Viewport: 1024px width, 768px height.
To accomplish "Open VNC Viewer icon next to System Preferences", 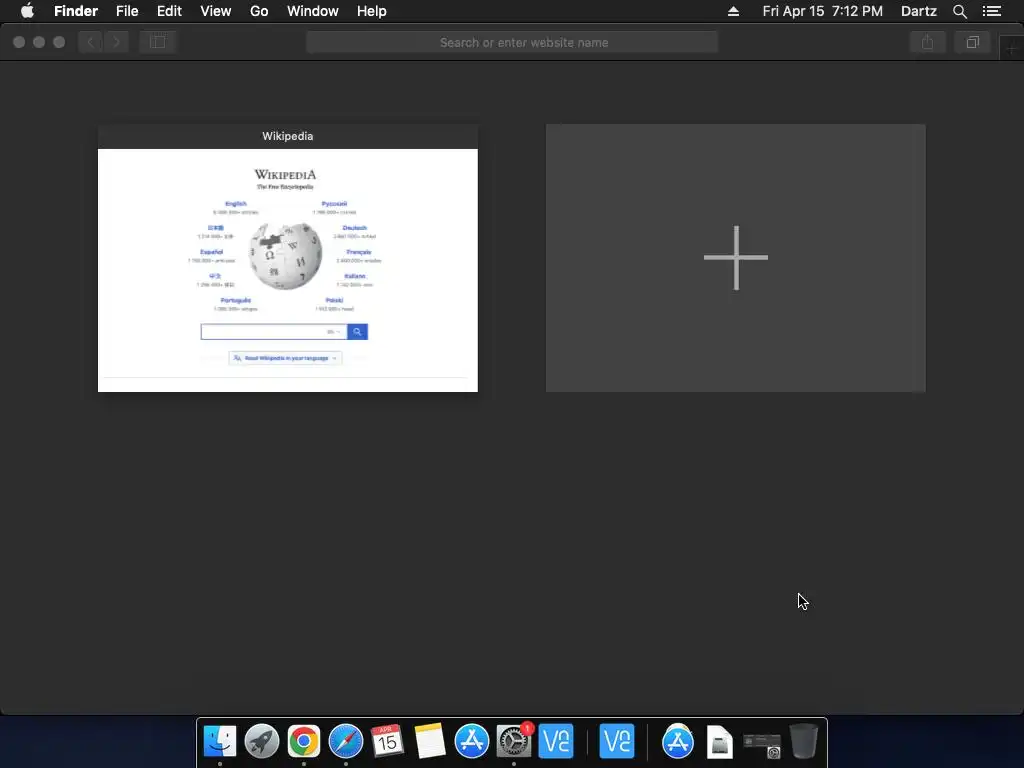I will coord(556,741).
